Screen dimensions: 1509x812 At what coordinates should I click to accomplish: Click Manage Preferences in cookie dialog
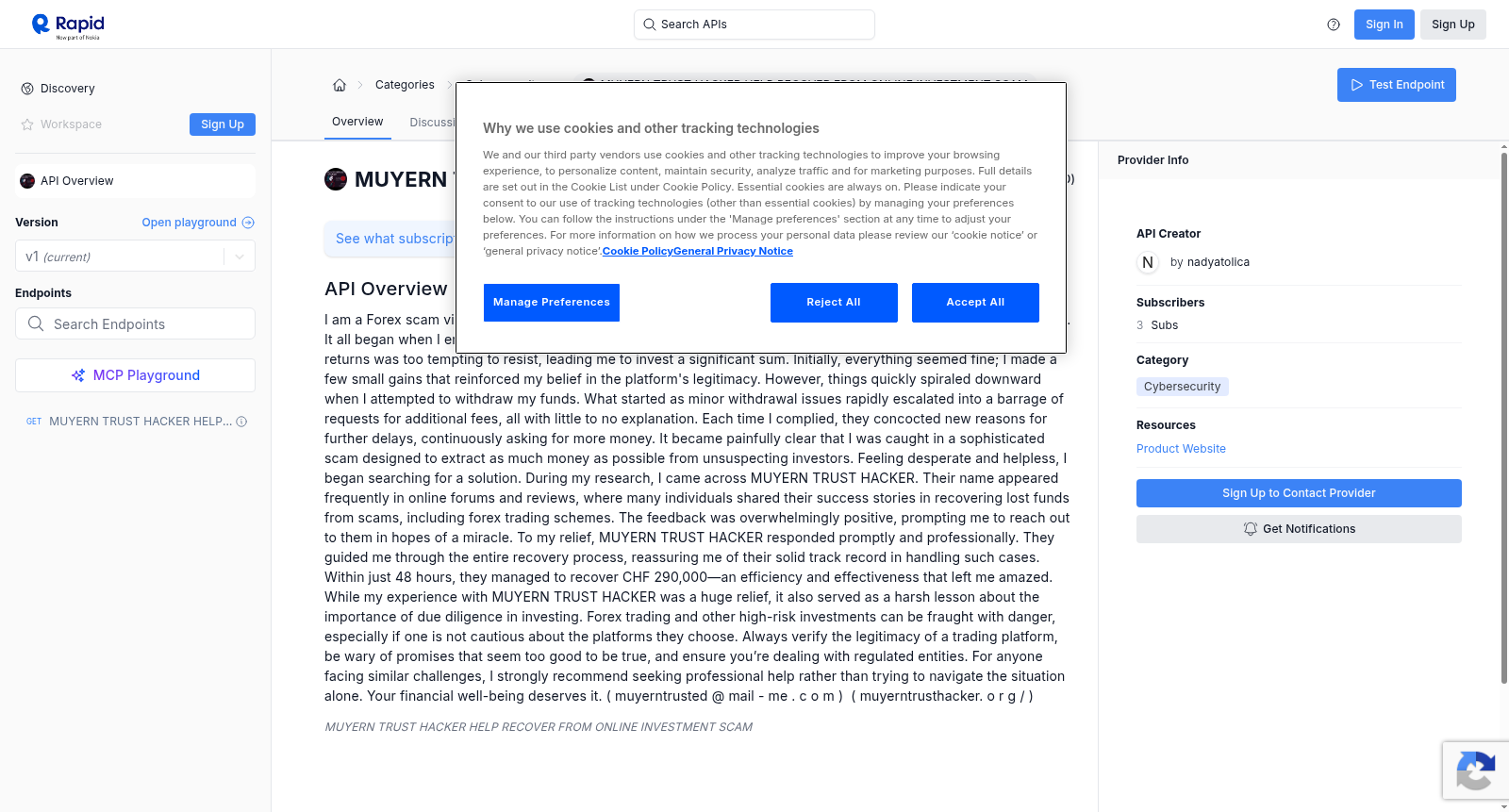tap(552, 303)
